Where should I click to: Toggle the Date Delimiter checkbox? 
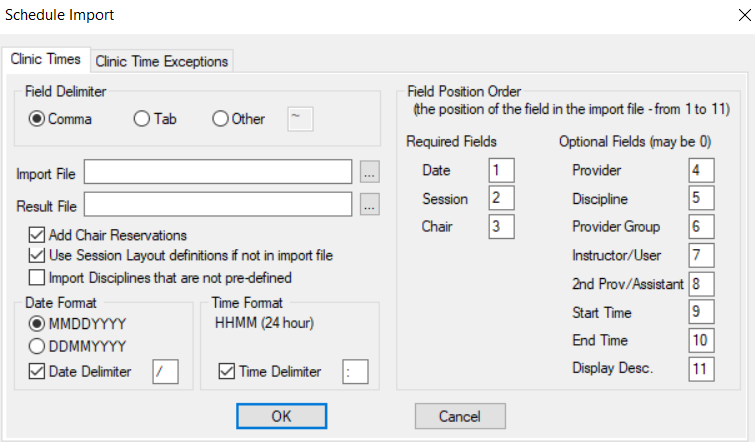pos(38,372)
